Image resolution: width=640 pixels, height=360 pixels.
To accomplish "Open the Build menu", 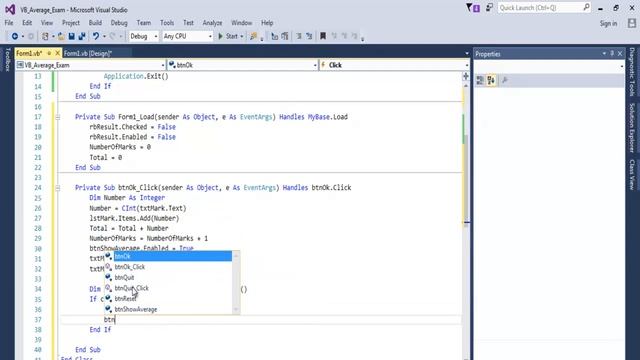I will tap(95, 23).
